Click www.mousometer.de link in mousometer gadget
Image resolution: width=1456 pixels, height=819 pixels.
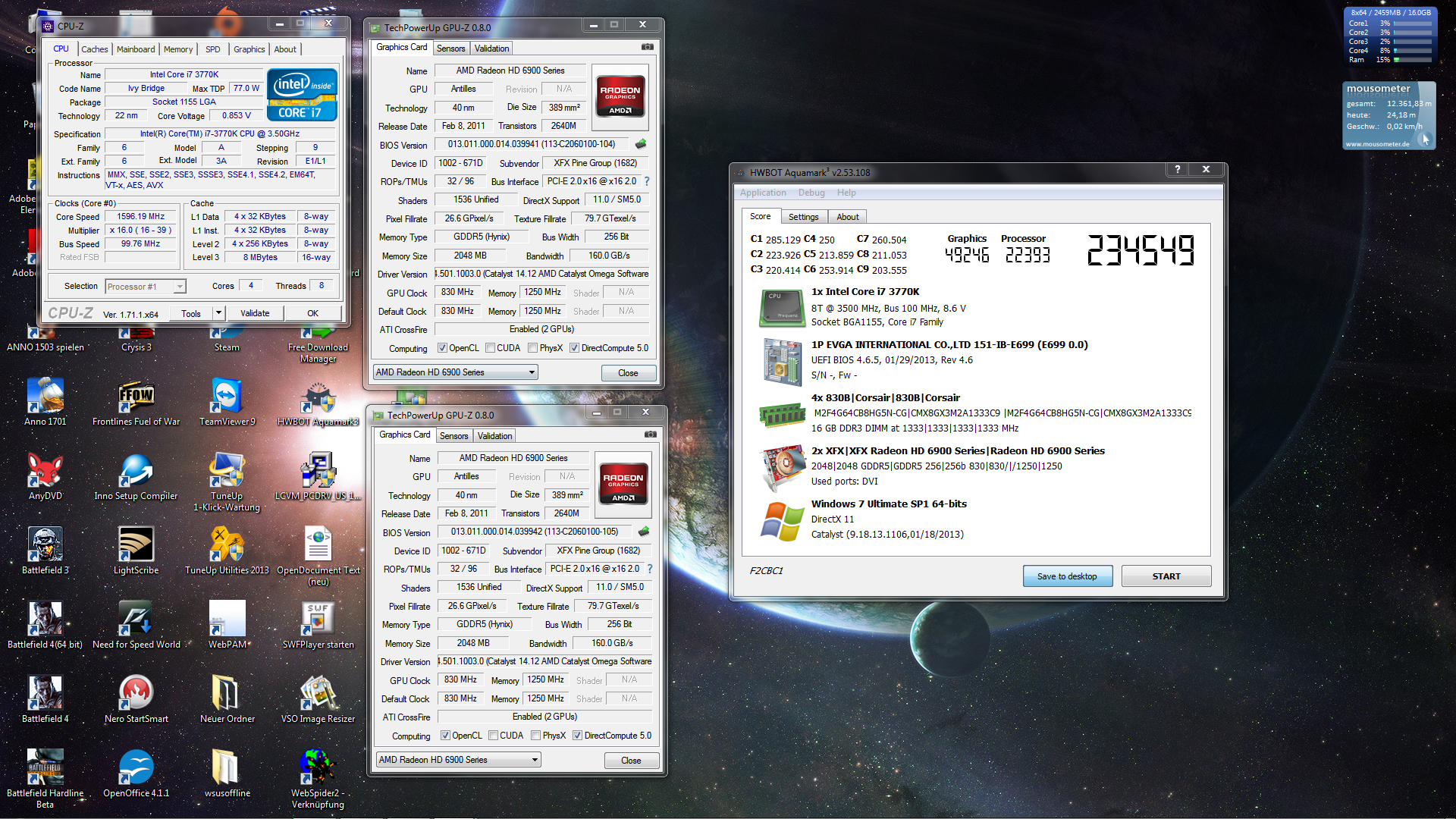click(1378, 144)
